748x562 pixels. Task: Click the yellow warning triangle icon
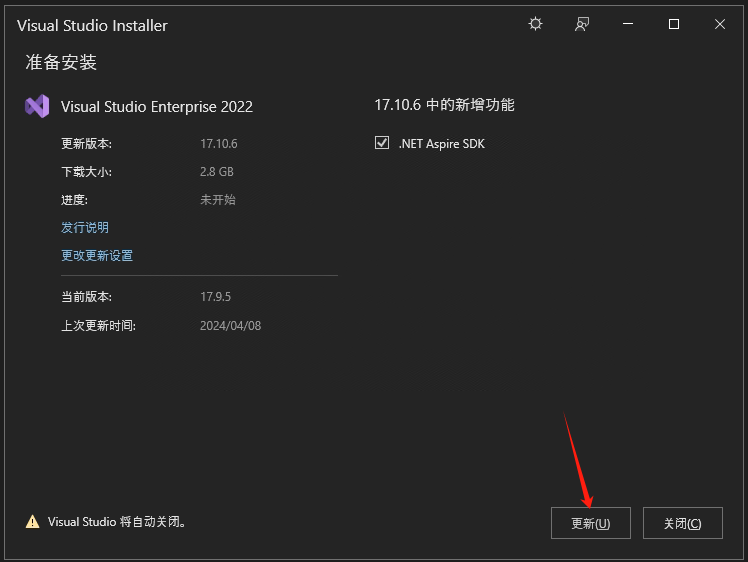click(32, 521)
